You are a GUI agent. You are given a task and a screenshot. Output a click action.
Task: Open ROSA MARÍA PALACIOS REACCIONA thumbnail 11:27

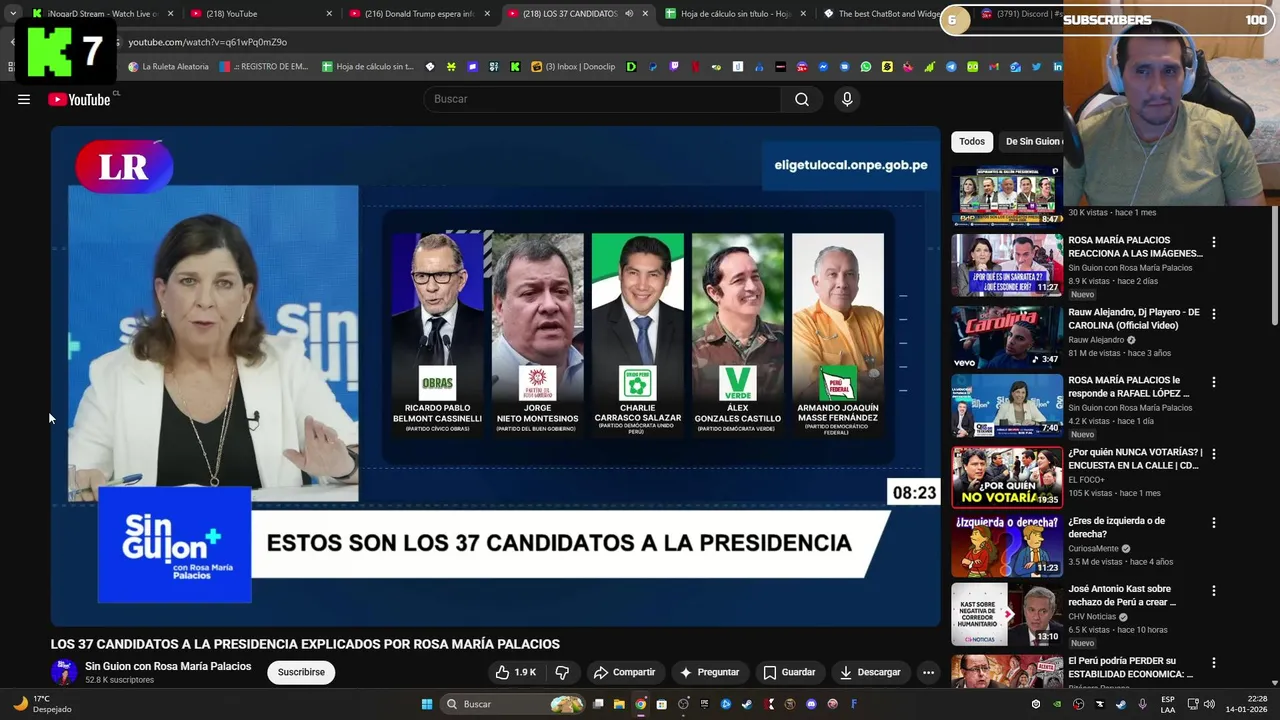[1007, 265]
